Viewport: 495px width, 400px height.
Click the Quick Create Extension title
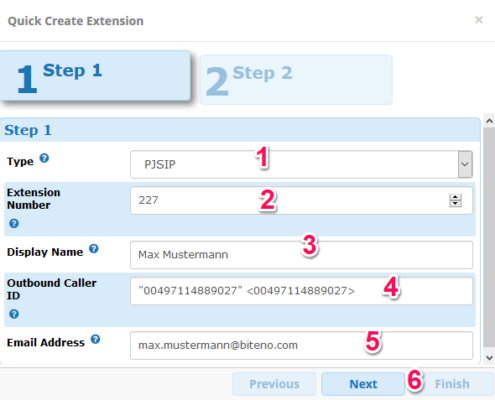tap(76, 21)
